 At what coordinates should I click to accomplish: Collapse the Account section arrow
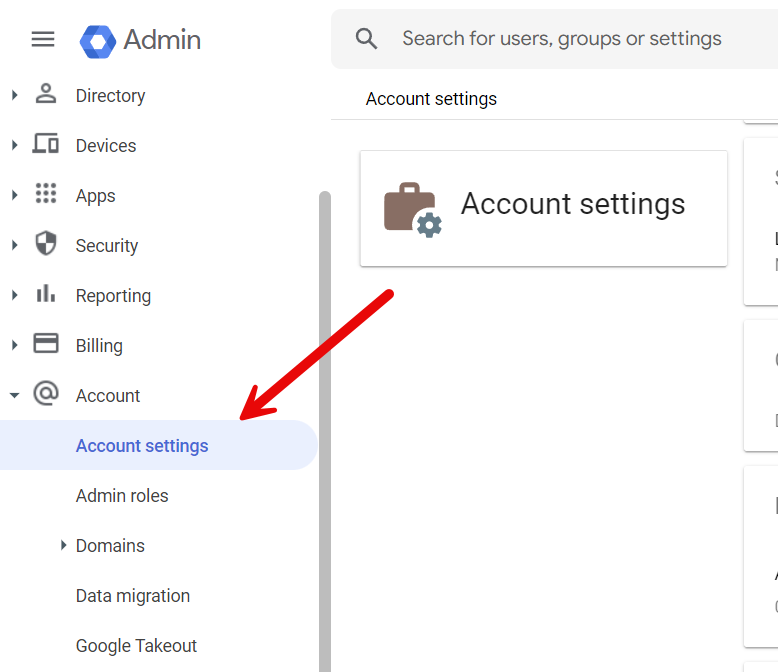[14, 395]
